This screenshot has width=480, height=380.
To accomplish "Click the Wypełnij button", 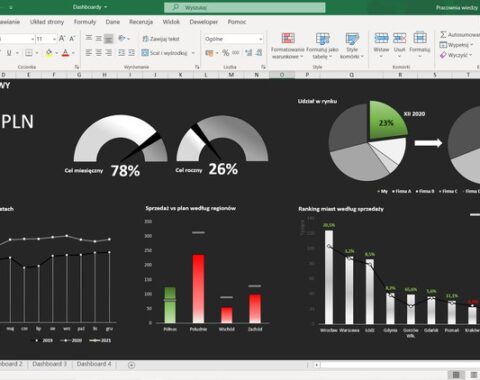I will point(456,45).
